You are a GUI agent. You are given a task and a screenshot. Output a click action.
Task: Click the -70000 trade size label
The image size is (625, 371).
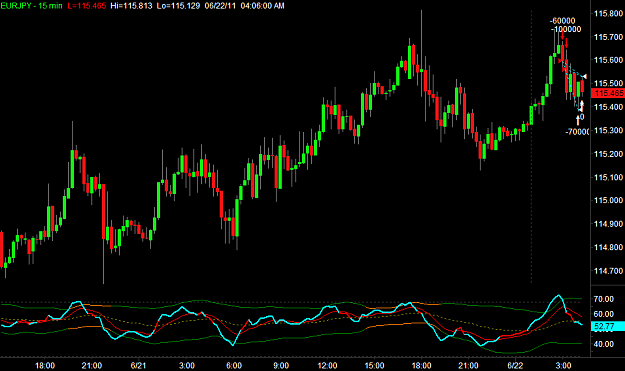click(x=577, y=132)
